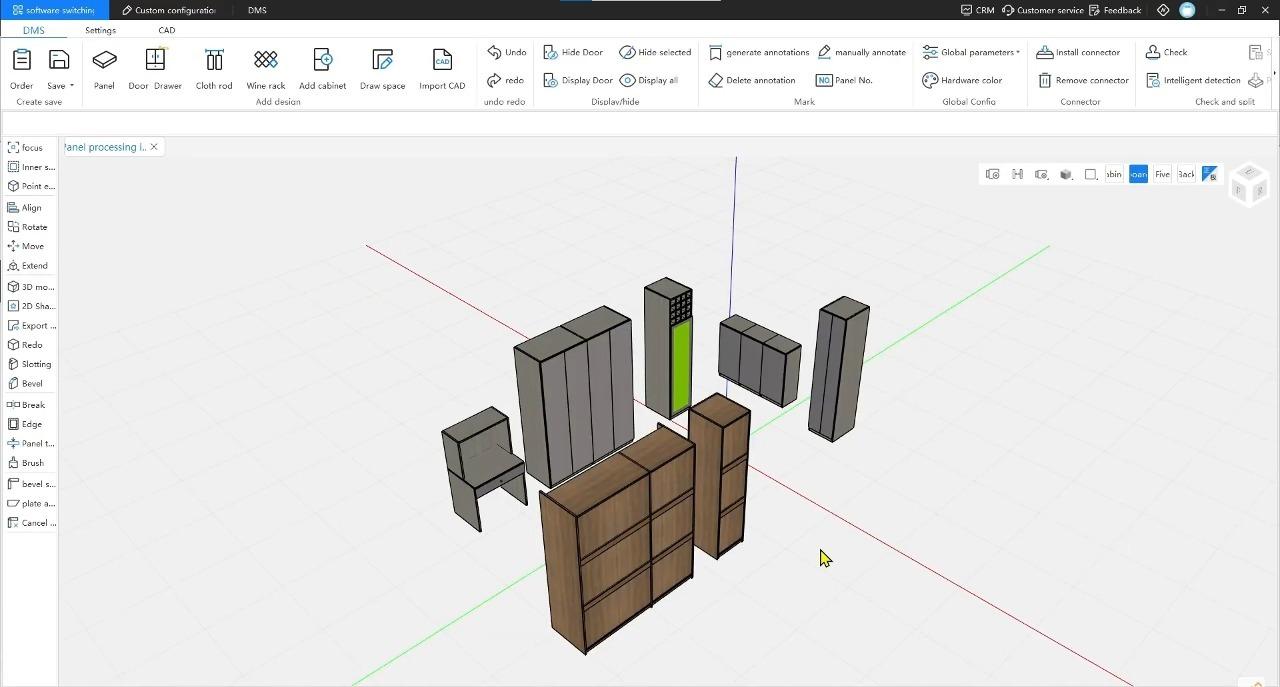Click generate annotations
This screenshot has width=1280, height=687.
coord(759,52)
